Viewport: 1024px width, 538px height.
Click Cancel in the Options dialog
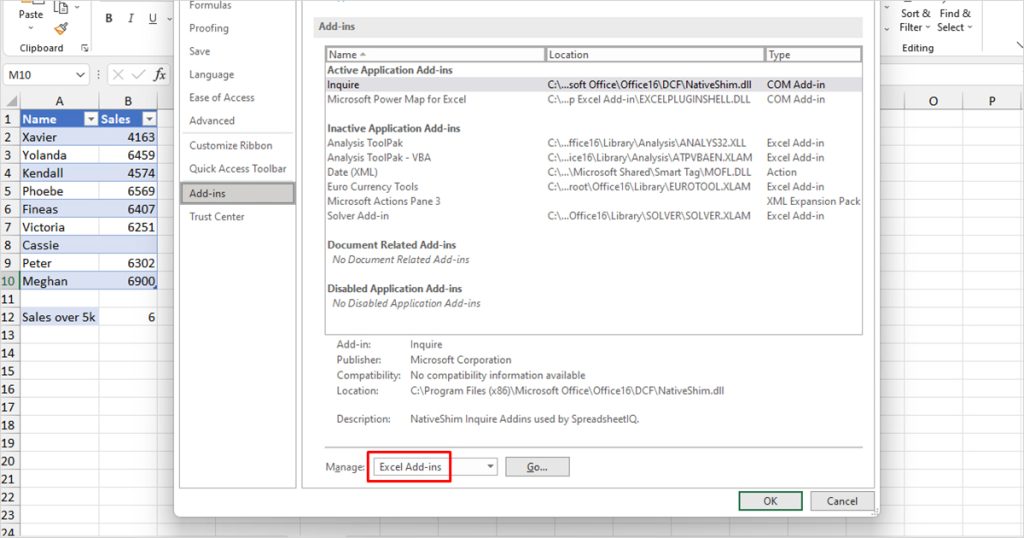click(842, 501)
